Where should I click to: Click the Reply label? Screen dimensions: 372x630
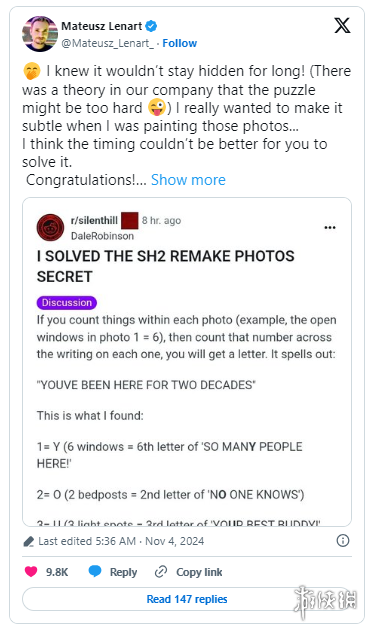[123, 572]
